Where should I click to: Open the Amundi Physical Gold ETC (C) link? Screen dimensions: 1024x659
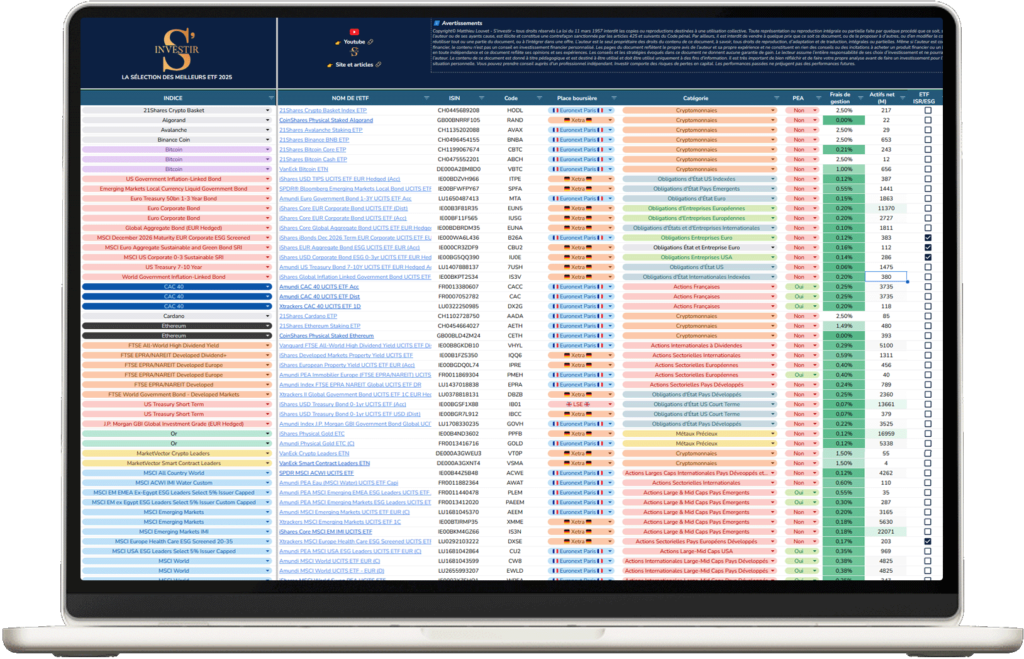coord(317,443)
